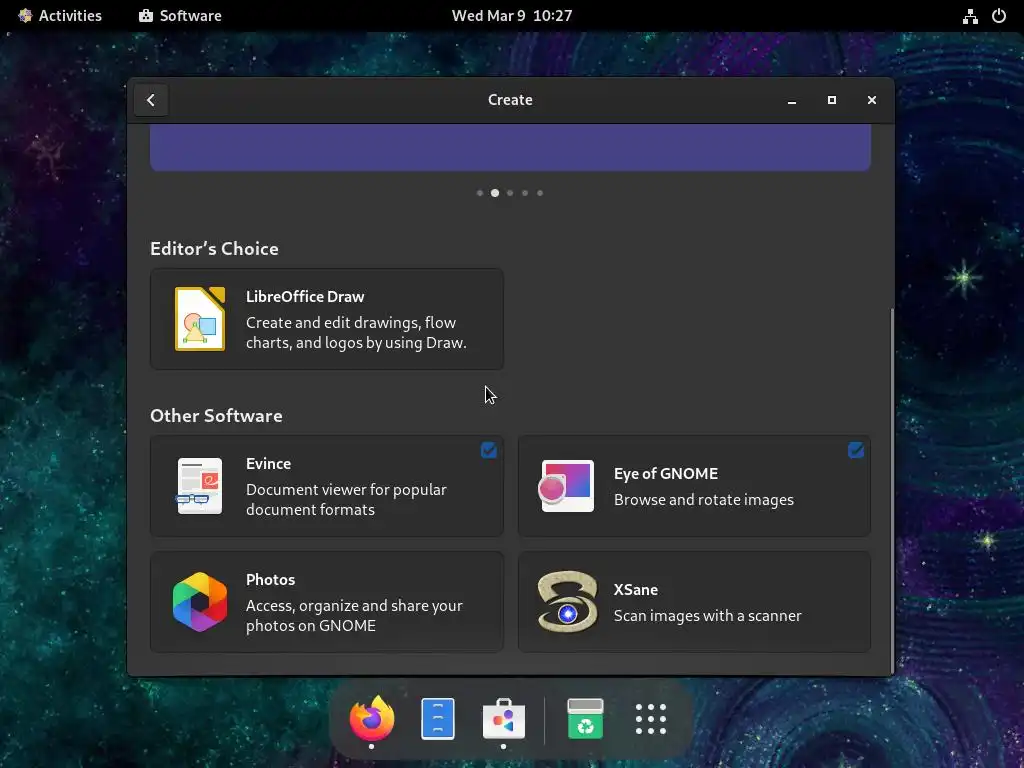Open the Photos app title
Viewport: 1024px width, 768px height.
270,579
